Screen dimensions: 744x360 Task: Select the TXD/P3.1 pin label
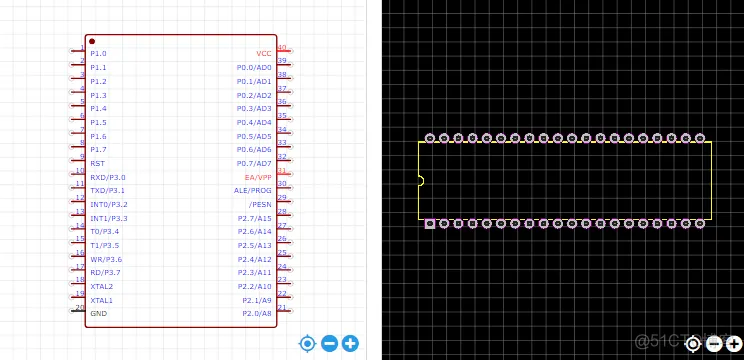pos(107,191)
